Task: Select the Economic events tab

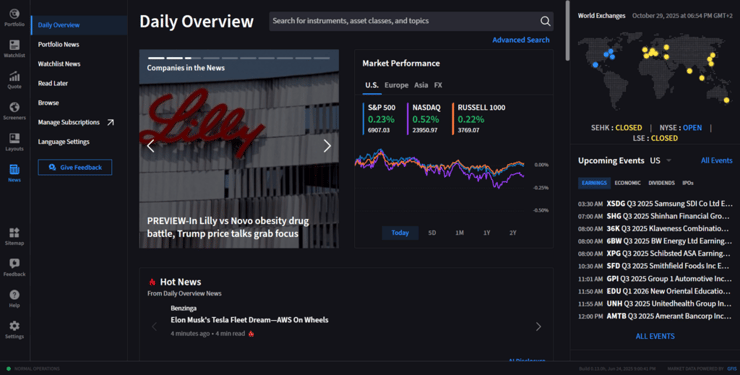Action: (628, 183)
